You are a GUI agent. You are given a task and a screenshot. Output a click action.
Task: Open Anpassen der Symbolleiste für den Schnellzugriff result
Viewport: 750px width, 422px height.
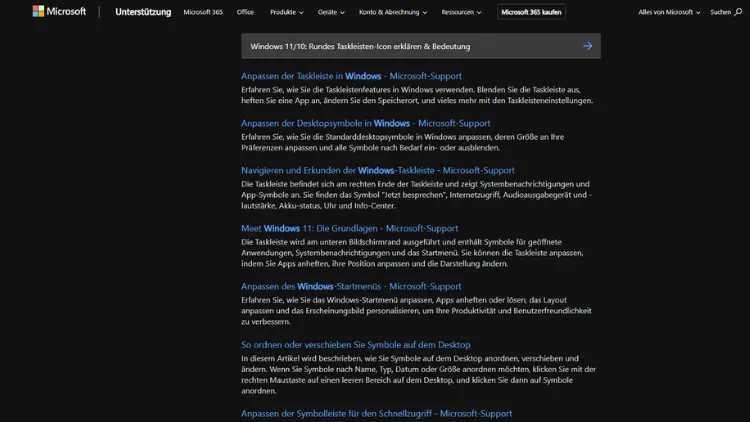coord(376,413)
